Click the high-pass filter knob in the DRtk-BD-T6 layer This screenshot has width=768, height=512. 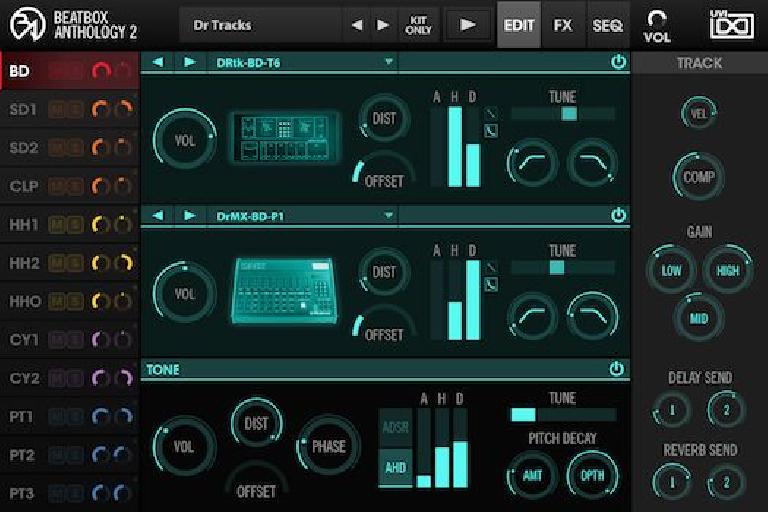[x=532, y=163]
